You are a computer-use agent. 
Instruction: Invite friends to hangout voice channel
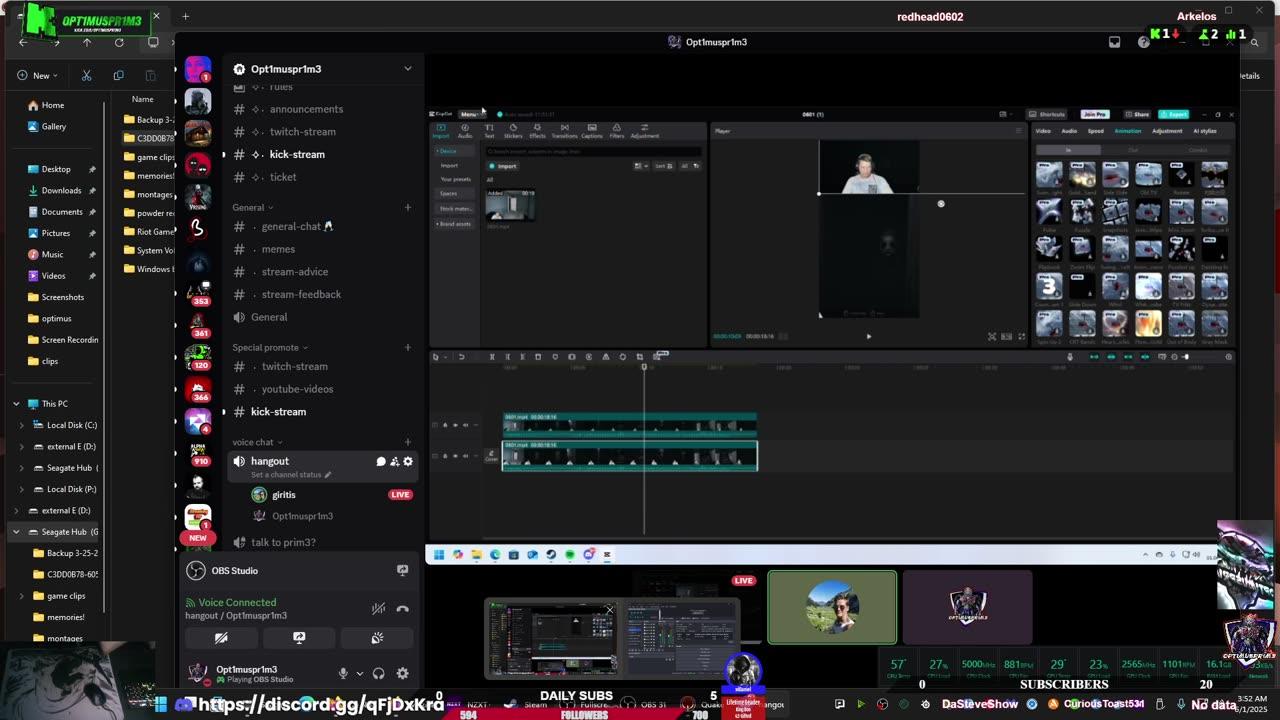coord(394,461)
